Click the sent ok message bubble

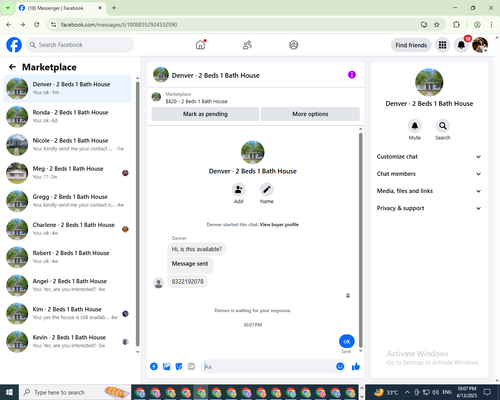click(x=347, y=341)
